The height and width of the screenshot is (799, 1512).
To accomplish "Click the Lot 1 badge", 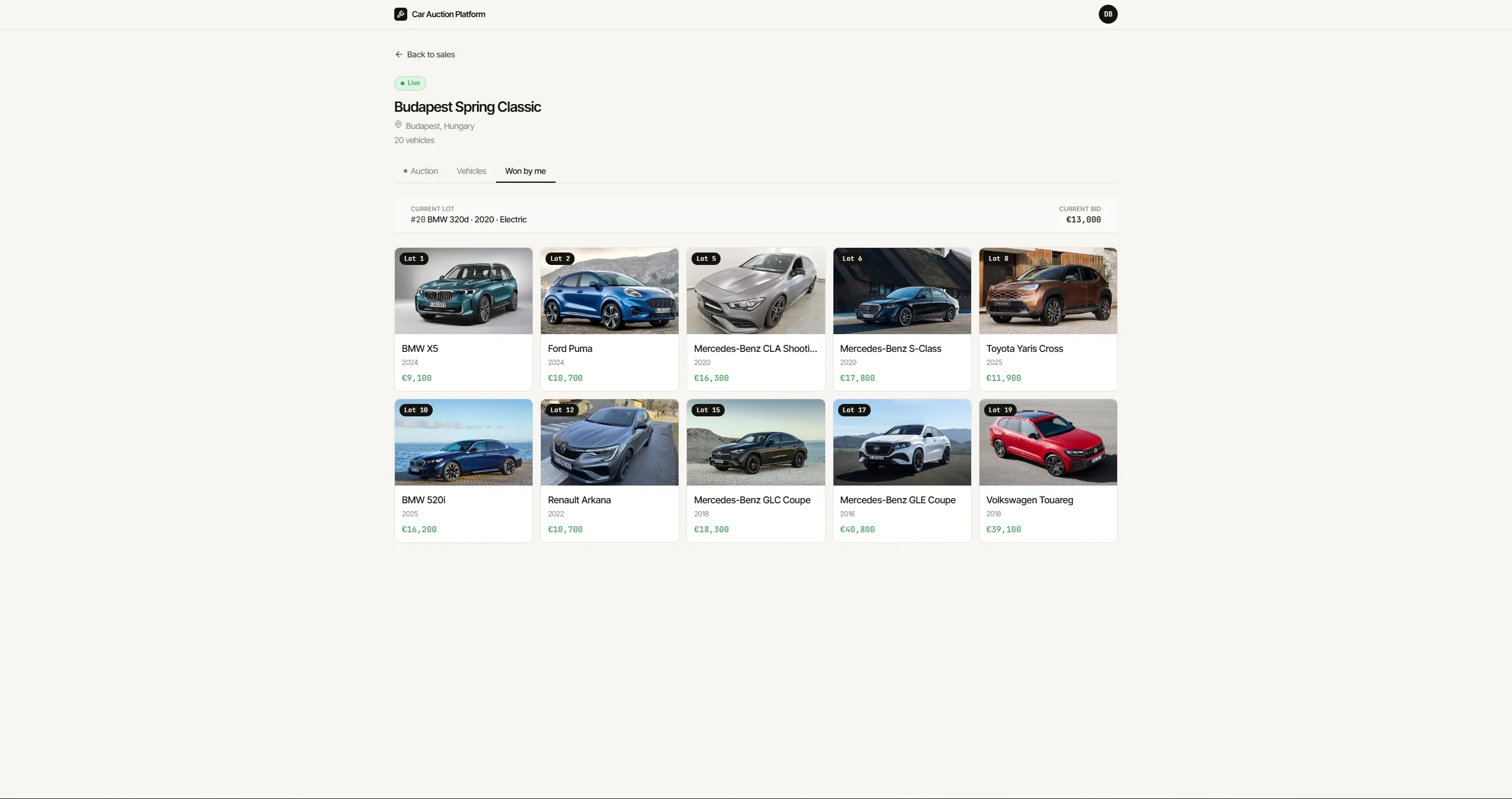I will tap(414, 258).
